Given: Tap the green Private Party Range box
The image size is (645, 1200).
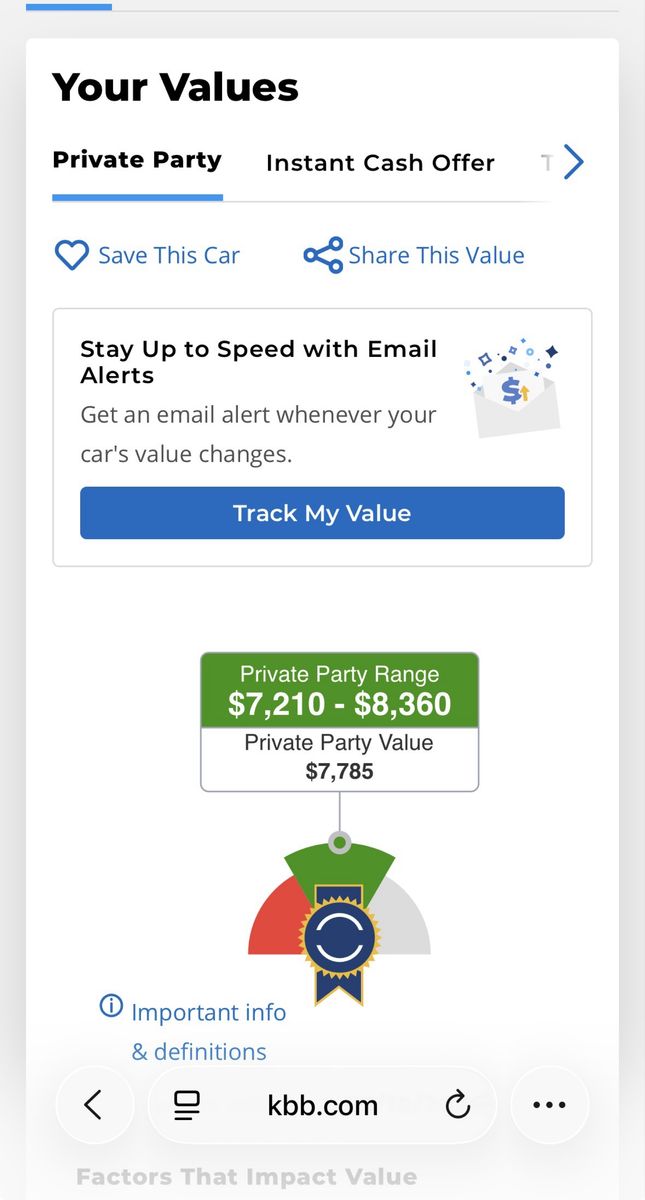Looking at the screenshot, I should coord(339,690).
